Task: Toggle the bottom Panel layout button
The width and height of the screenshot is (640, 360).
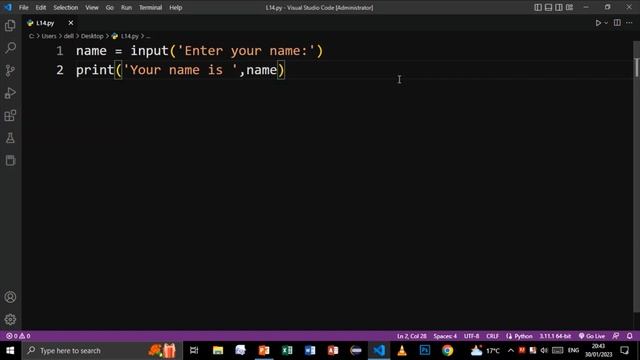Action: click(548, 7)
